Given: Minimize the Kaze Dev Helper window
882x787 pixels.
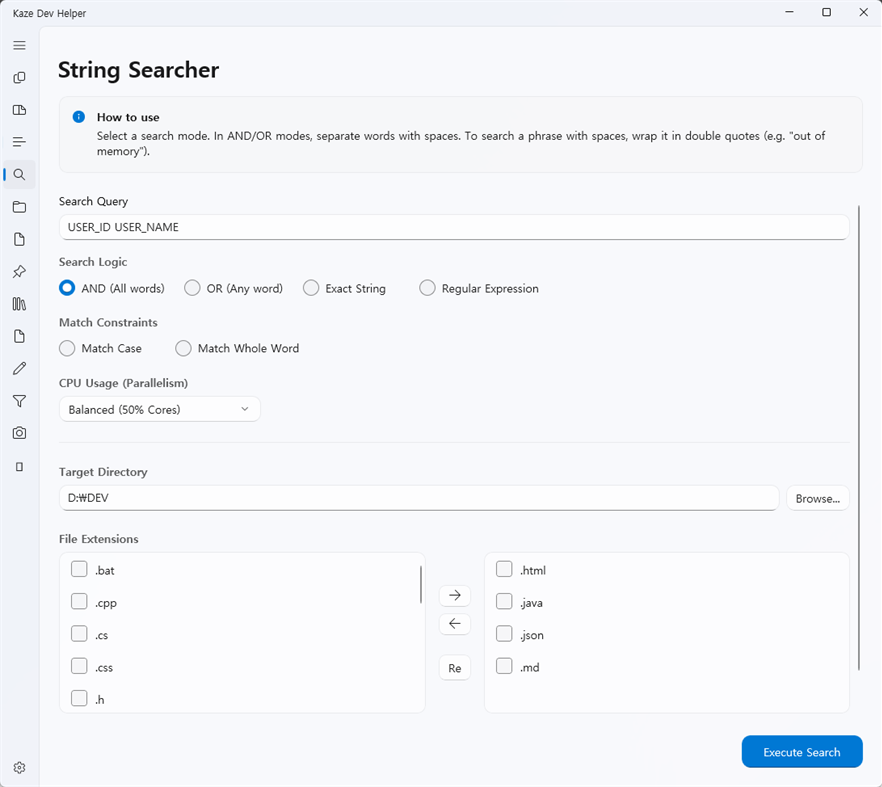Looking at the screenshot, I should point(790,12).
